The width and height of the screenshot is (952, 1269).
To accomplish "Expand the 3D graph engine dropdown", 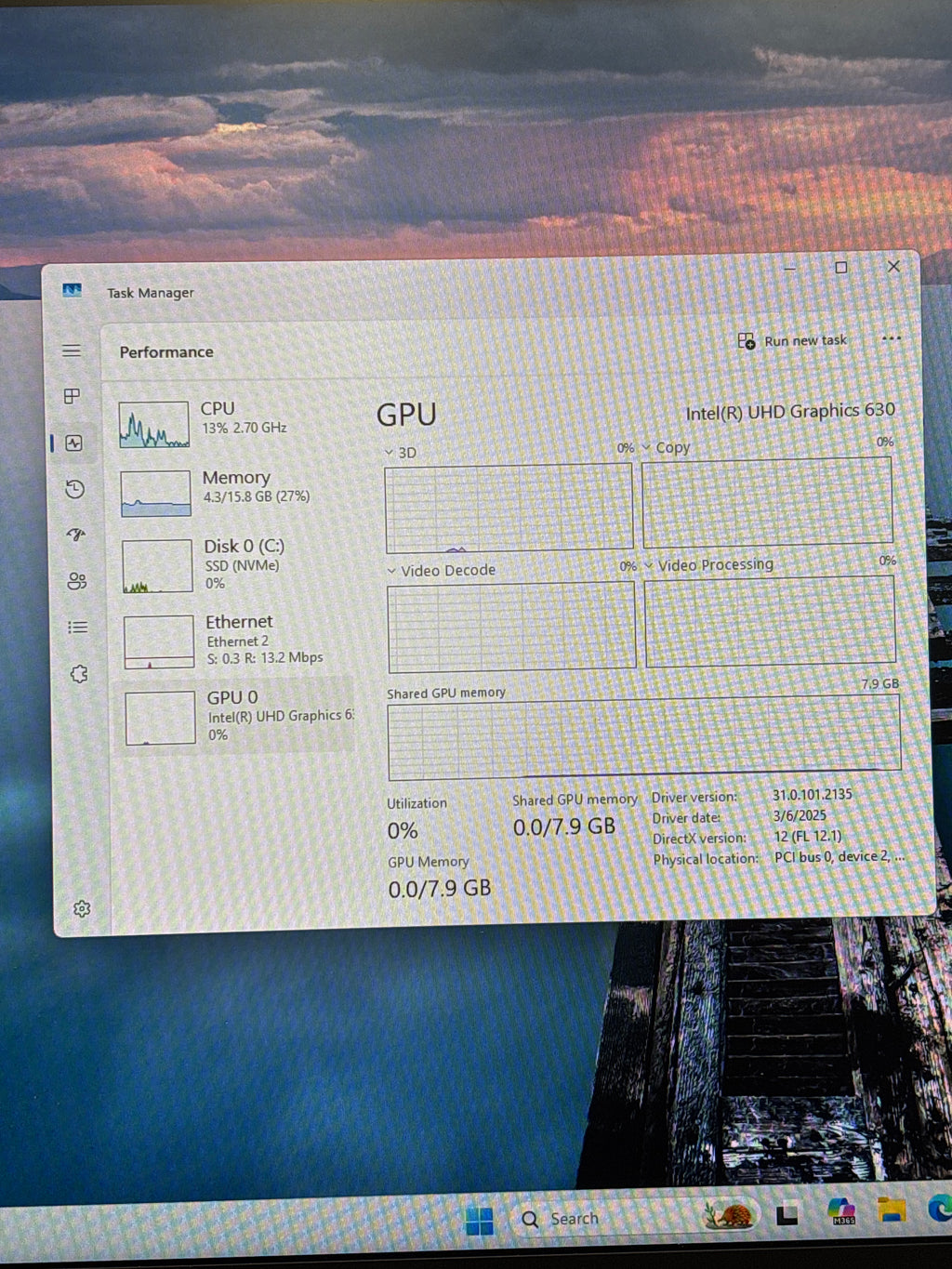I will (x=390, y=453).
